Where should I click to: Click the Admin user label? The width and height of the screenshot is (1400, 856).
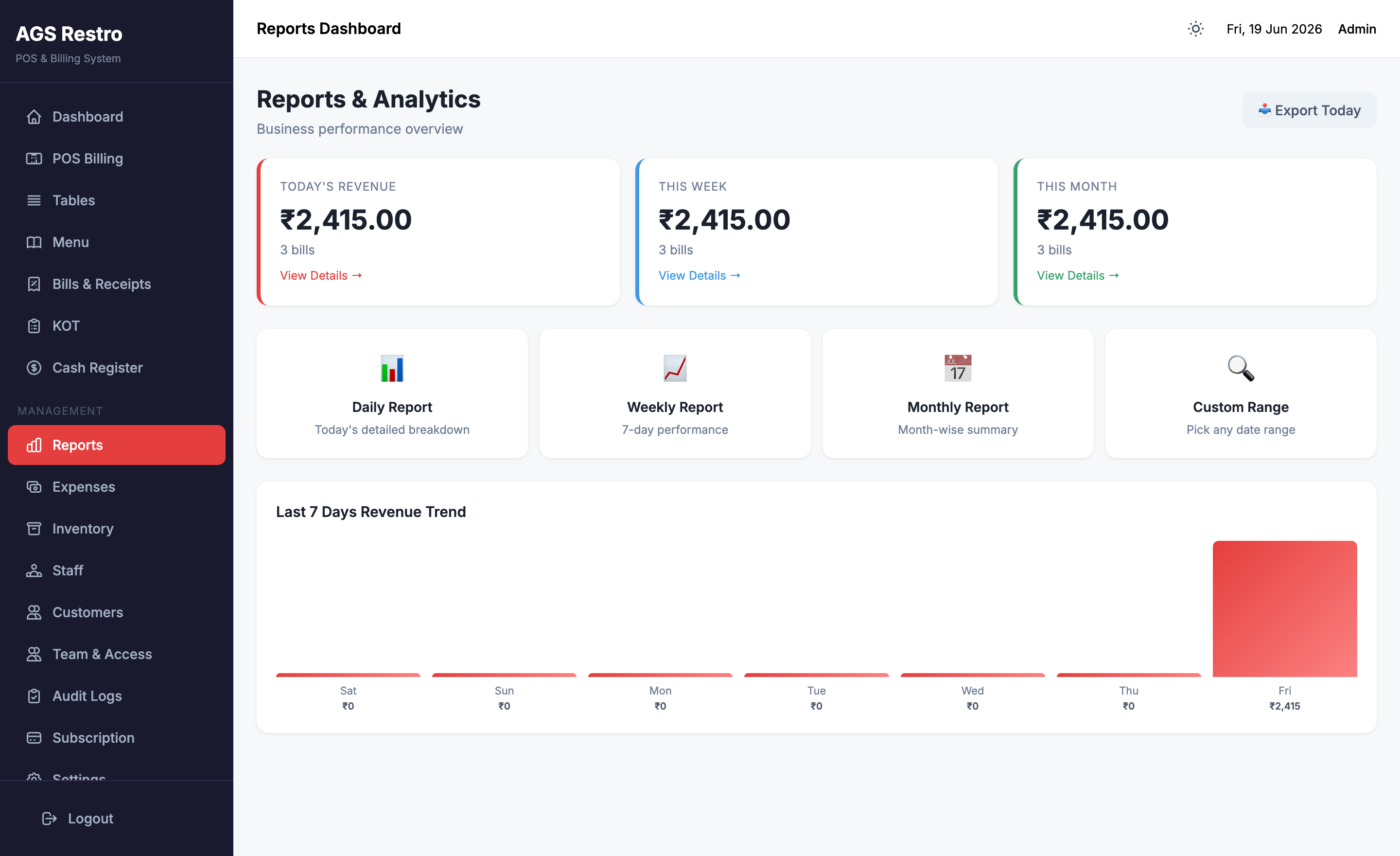click(x=1357, y=28)
